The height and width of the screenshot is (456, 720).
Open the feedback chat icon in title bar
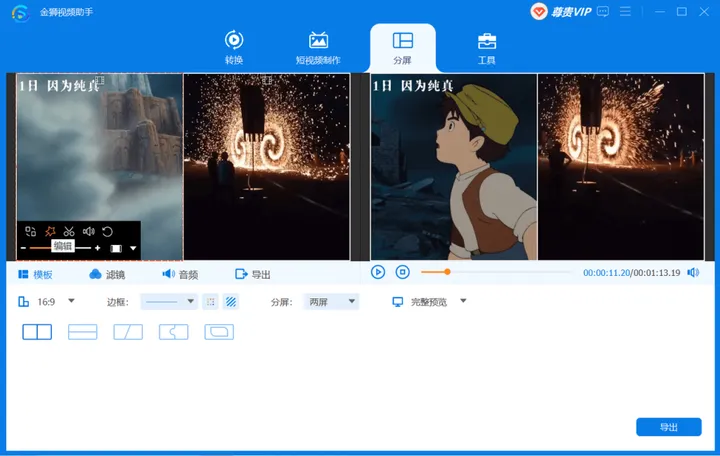[x=603, y=11]
